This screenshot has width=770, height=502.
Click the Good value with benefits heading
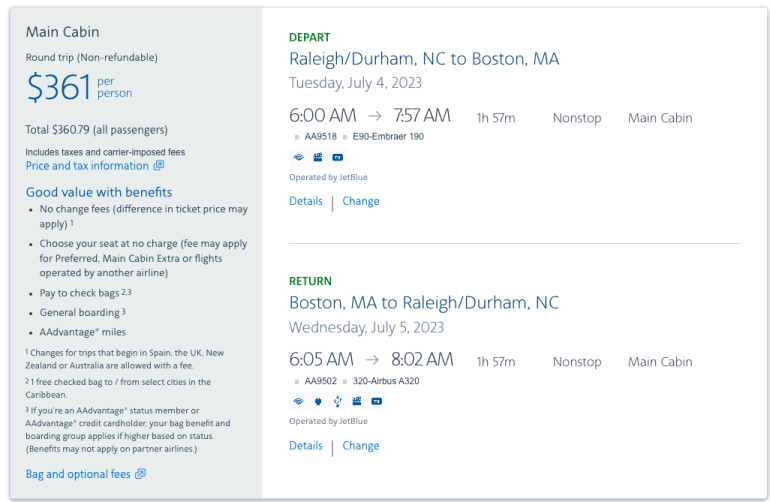pyautogui.click(x=99, y=192)
